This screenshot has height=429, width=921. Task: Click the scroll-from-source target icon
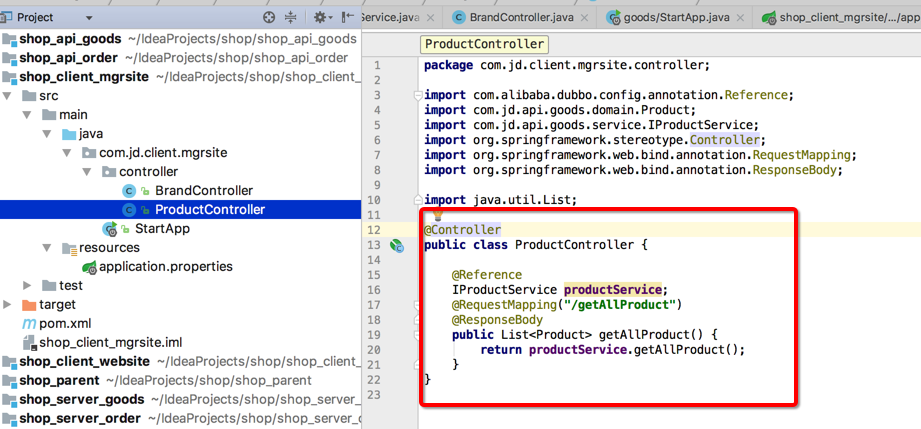point(269,18)
